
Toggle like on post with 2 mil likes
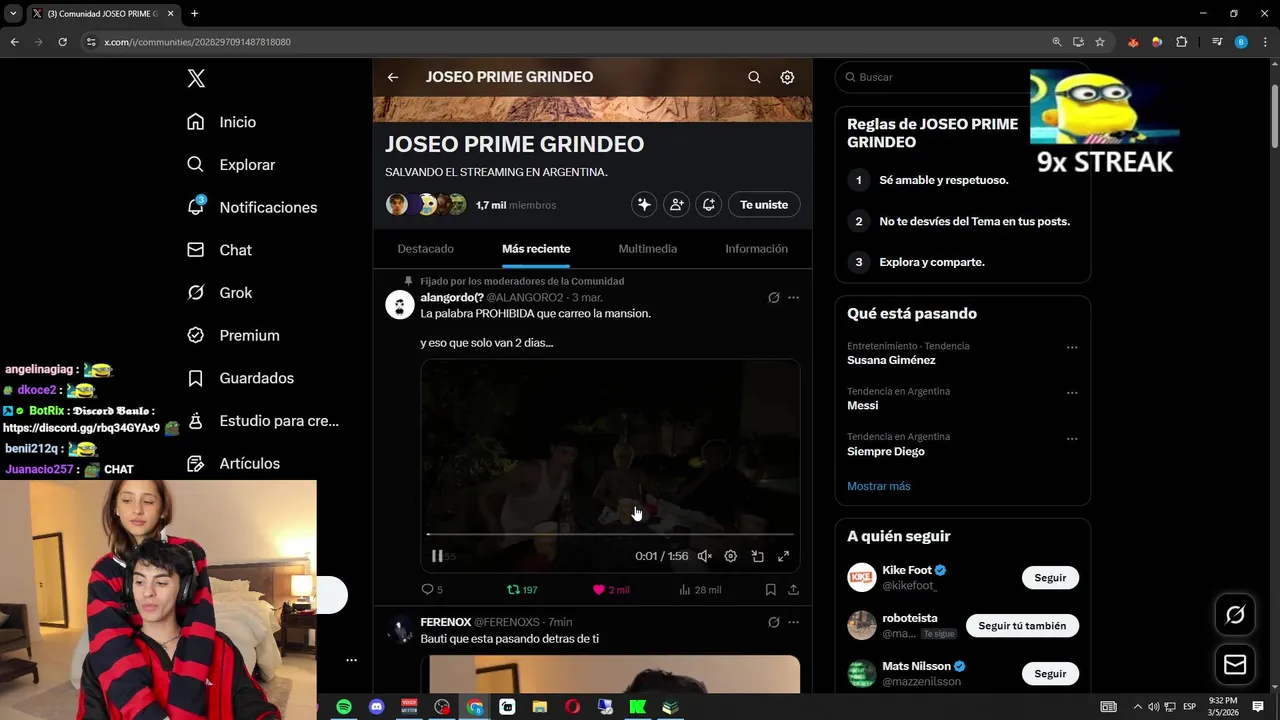(611, 590)
